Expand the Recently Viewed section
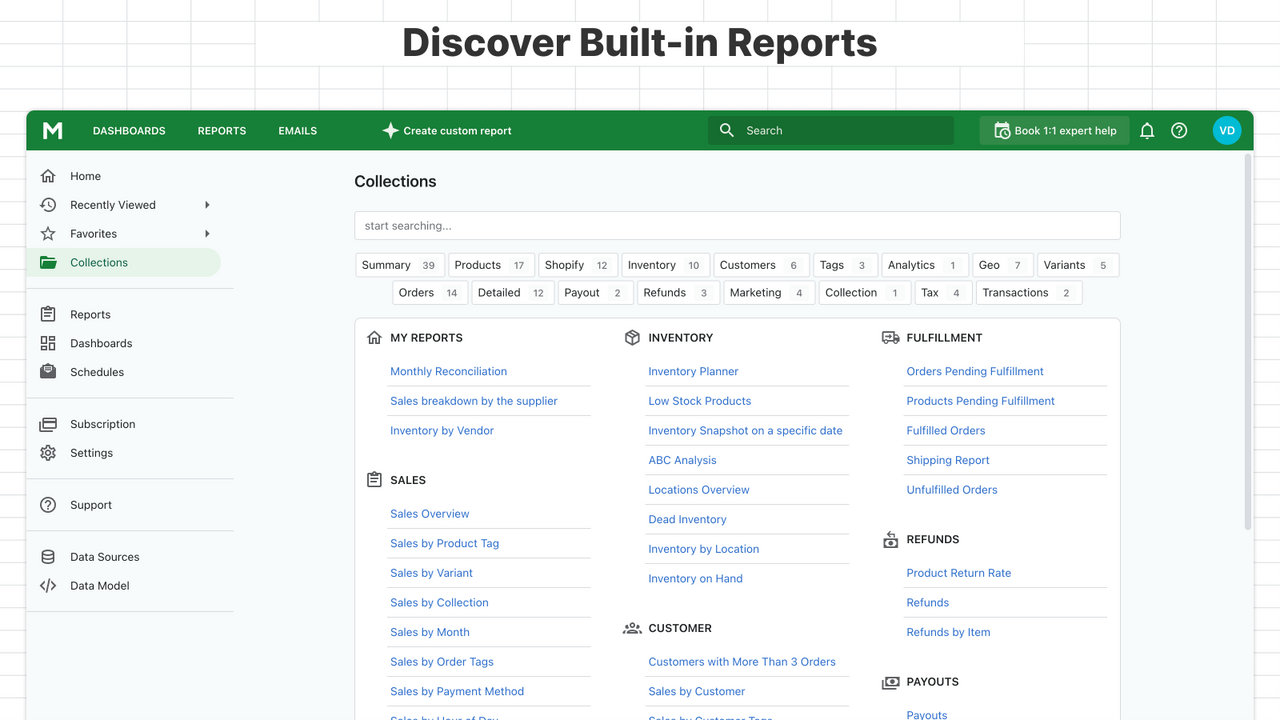Viewport: 1280px width, 720px height. 112,204
